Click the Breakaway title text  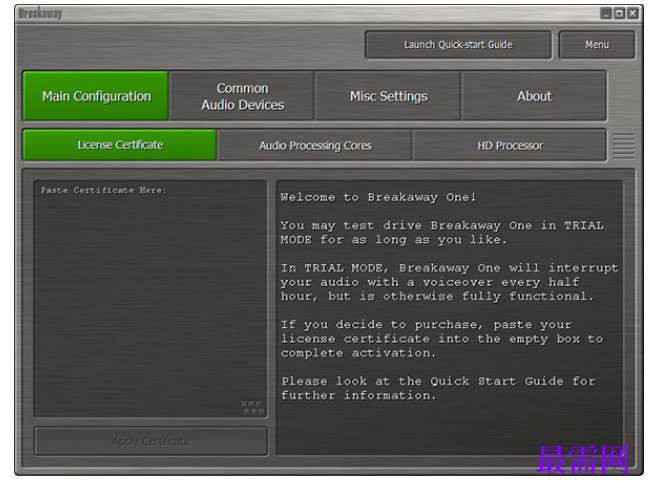tap(40, 13)
